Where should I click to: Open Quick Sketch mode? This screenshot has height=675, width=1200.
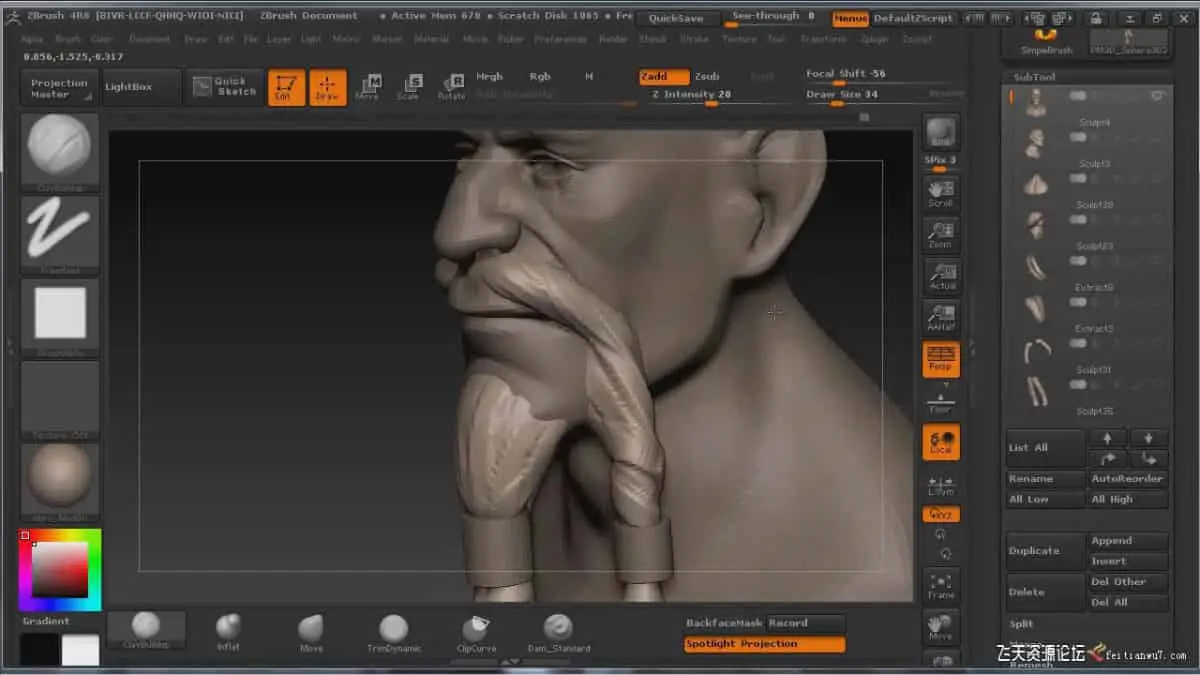(x=225, y=87)
